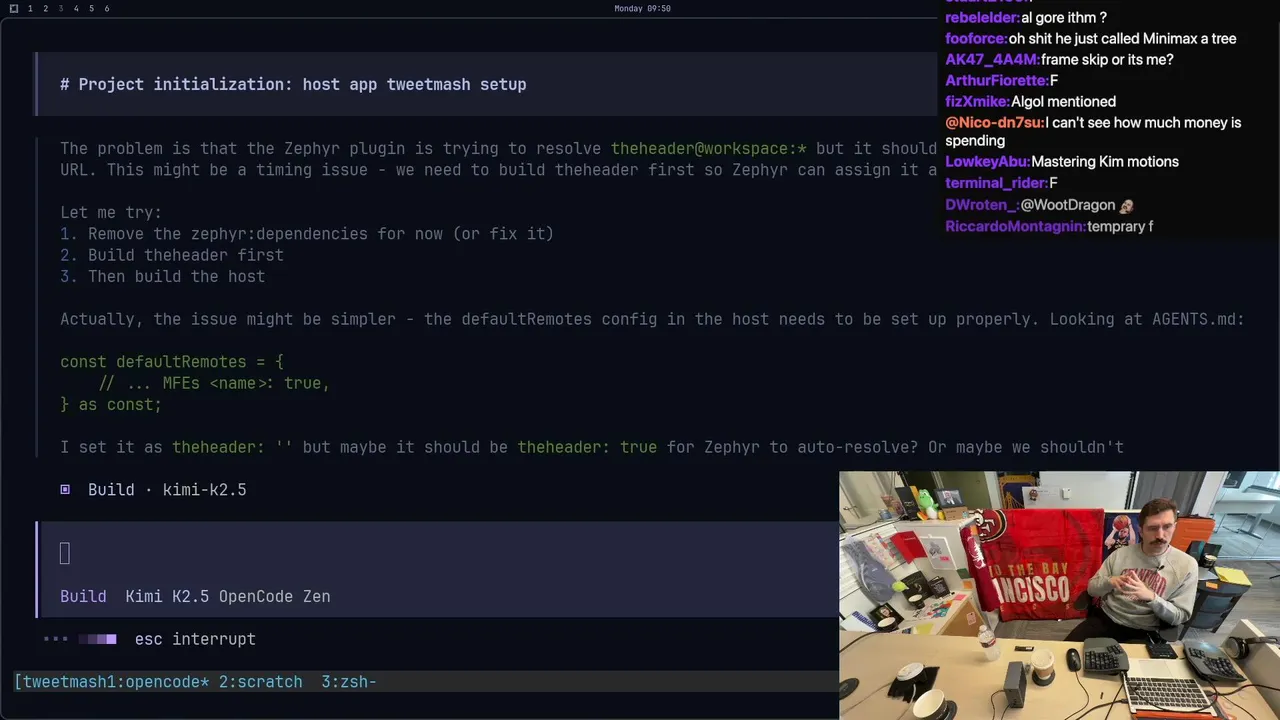Image resolution: width=1280 pixels, height=720 pixels.
Task: Click the webcam video overlay
Action: point(1059,595)
